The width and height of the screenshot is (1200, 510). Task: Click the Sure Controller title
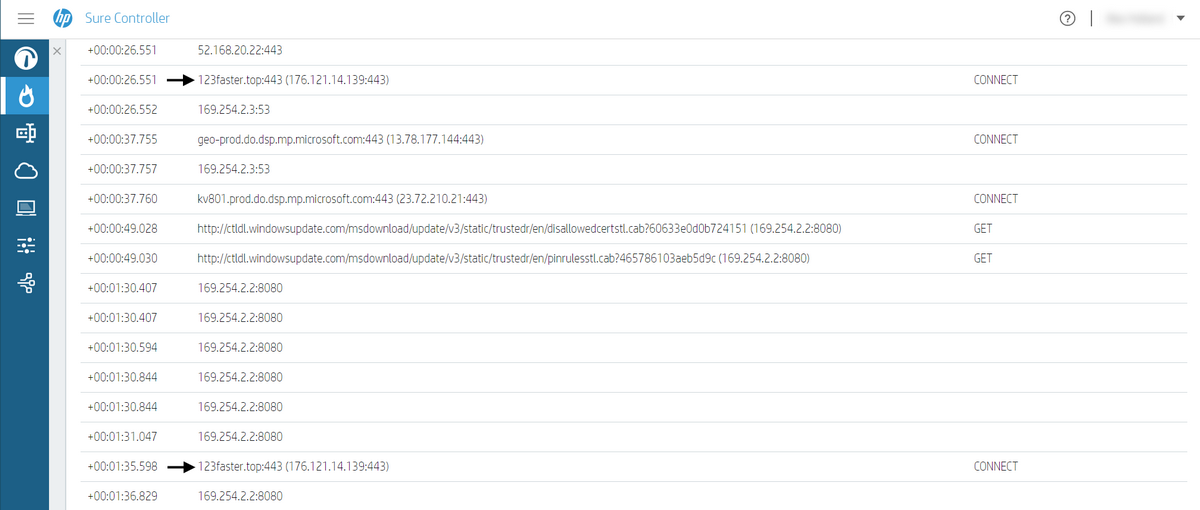128,18
